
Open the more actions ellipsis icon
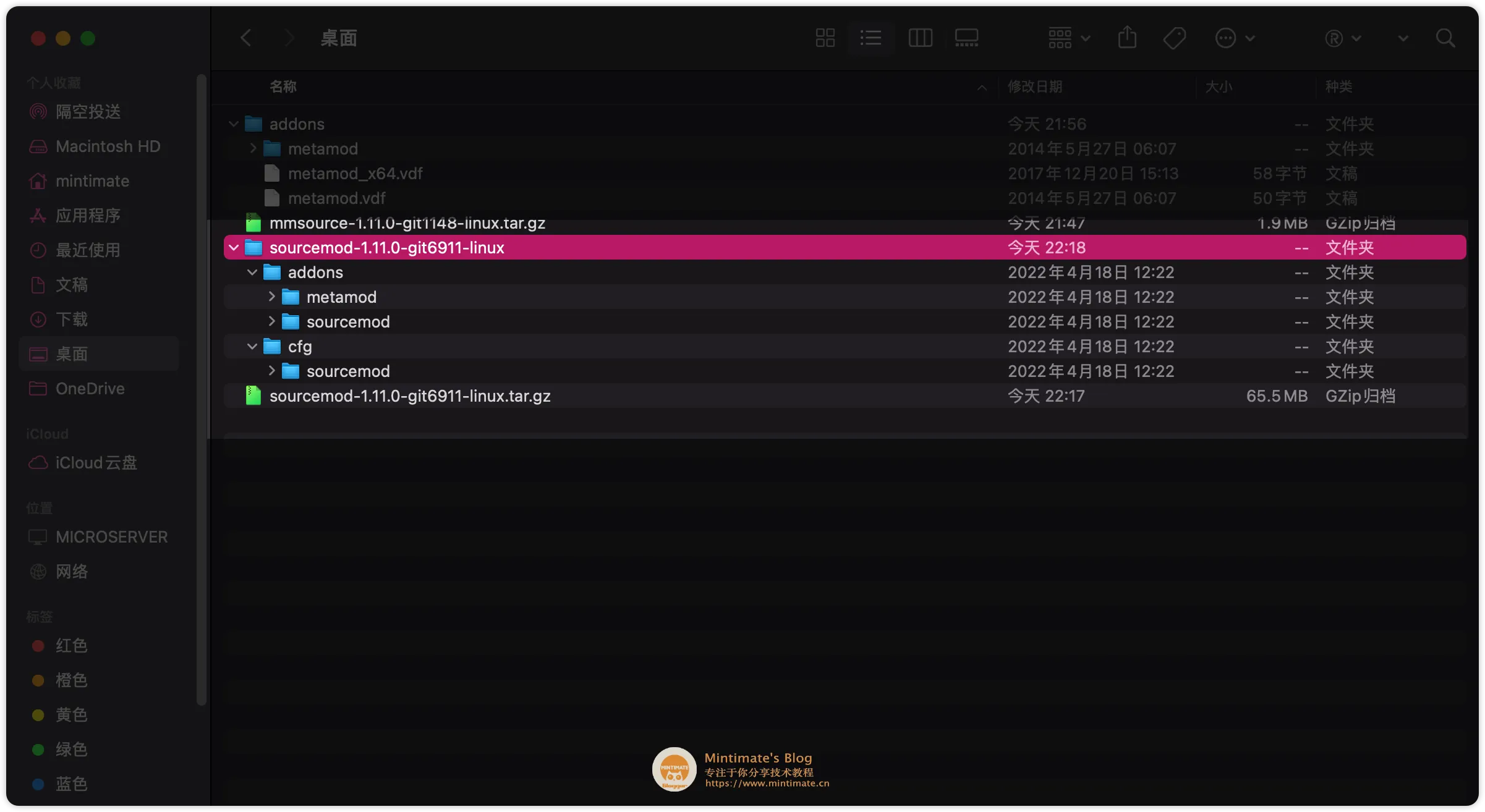coord(1224,38)
